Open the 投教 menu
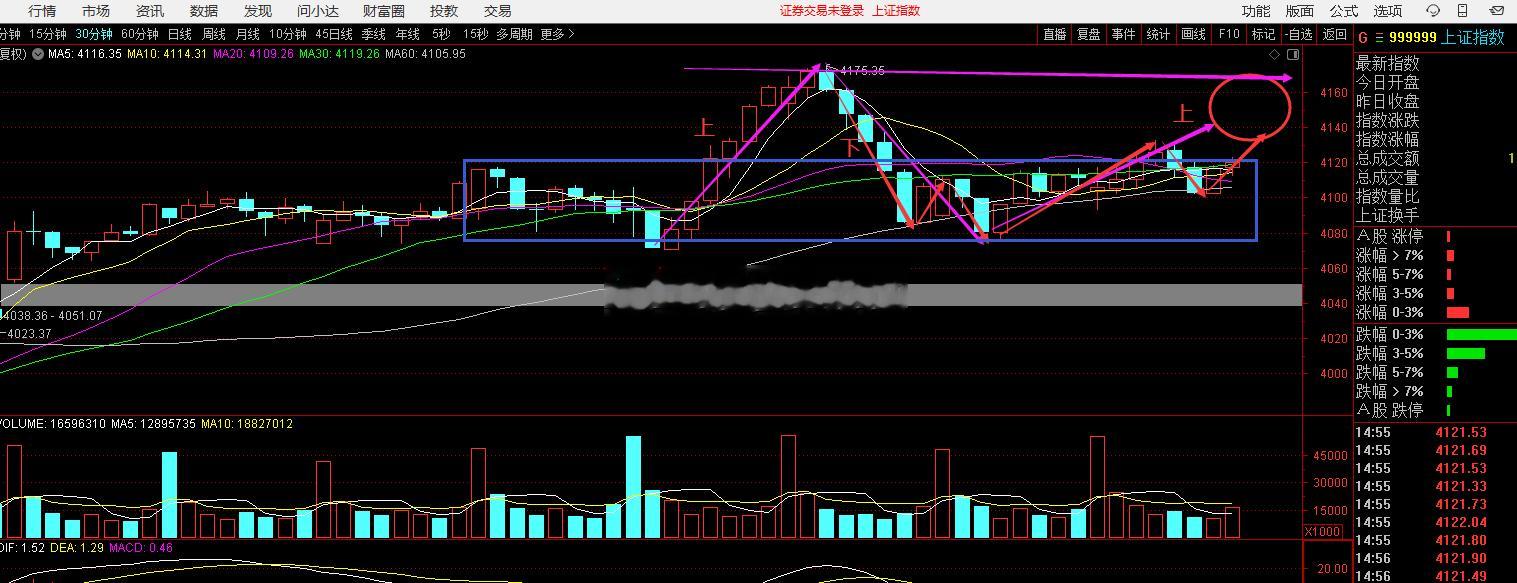 click(x=444, y=11)
